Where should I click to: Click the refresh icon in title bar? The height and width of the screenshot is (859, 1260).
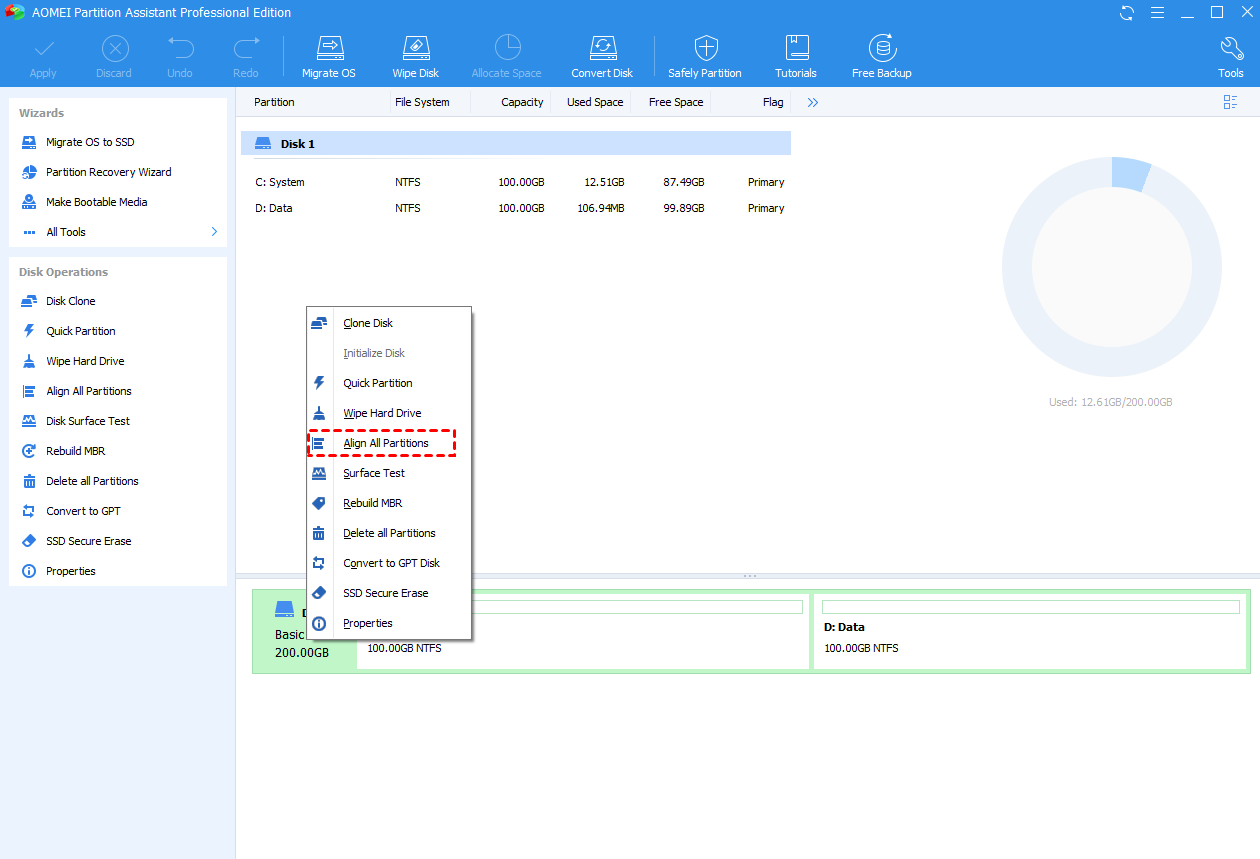pos(1127,13)
